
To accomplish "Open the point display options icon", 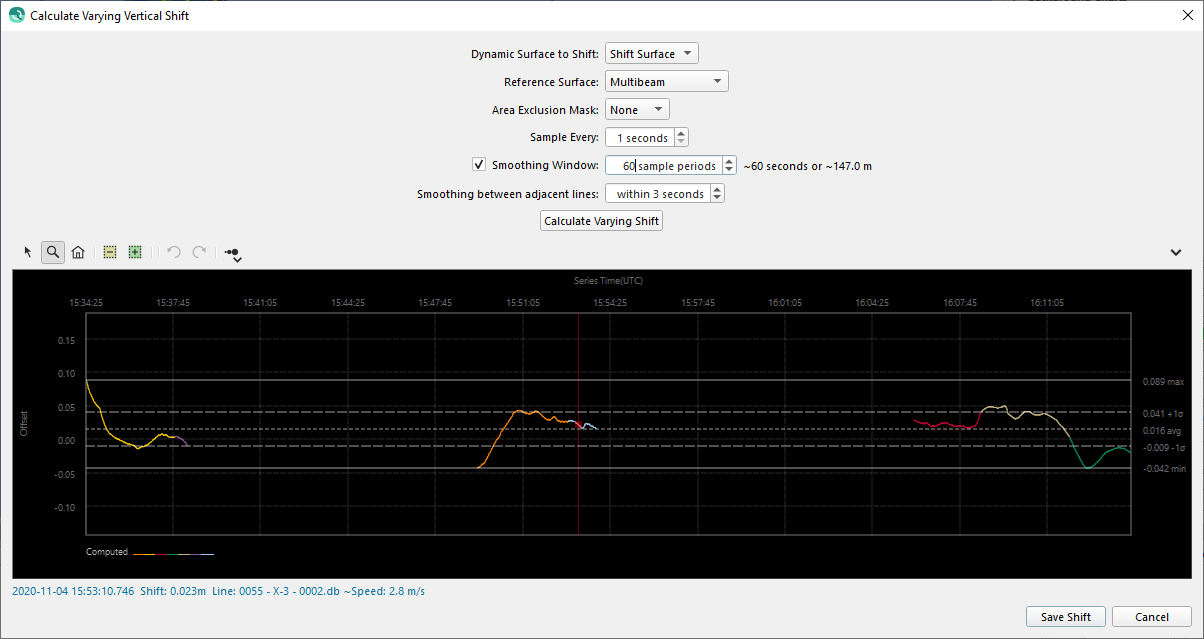I will click(231, 254).
